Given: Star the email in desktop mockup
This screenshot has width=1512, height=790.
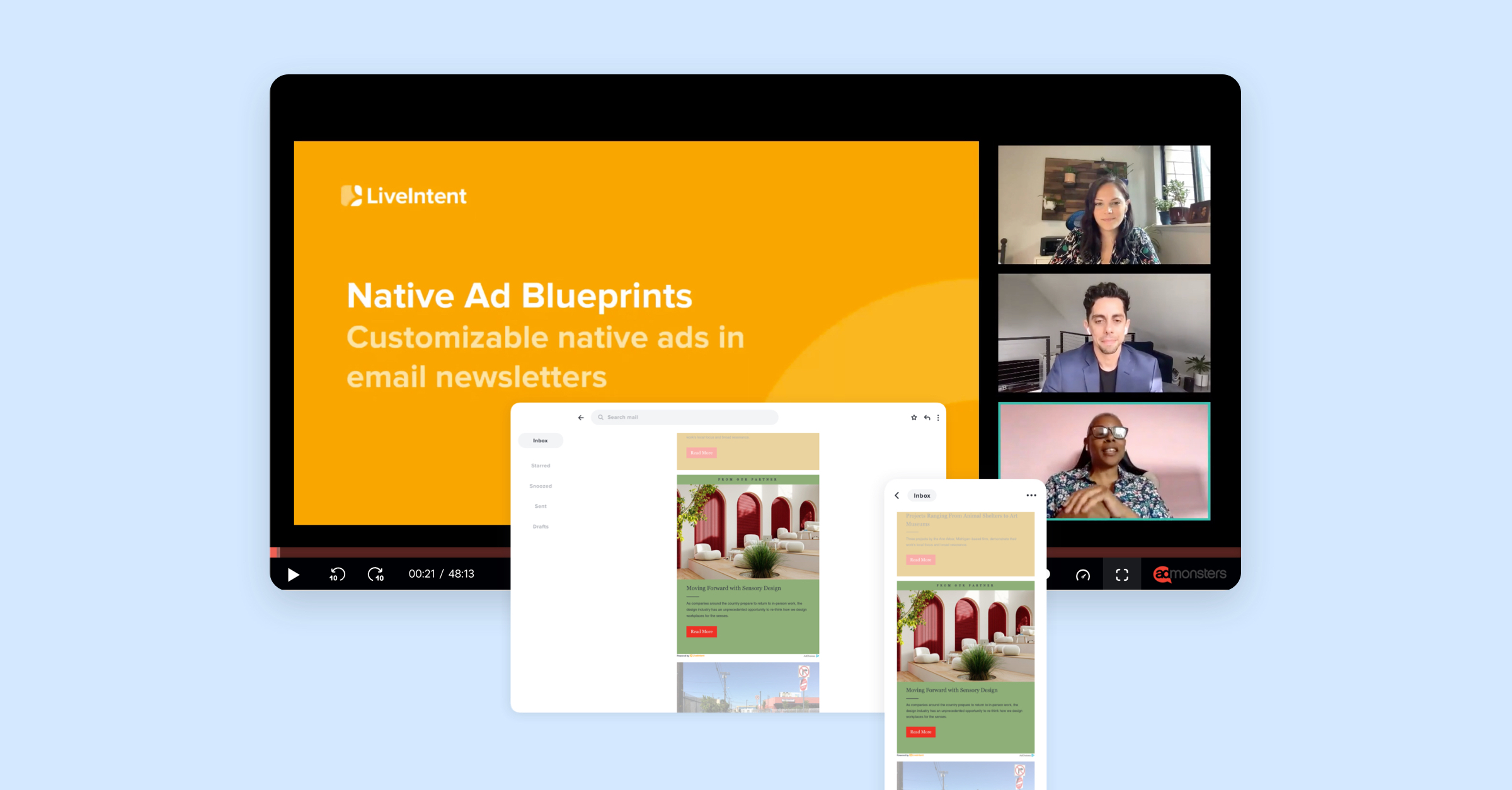Looking at the screenshot, I should click(914, 417).
